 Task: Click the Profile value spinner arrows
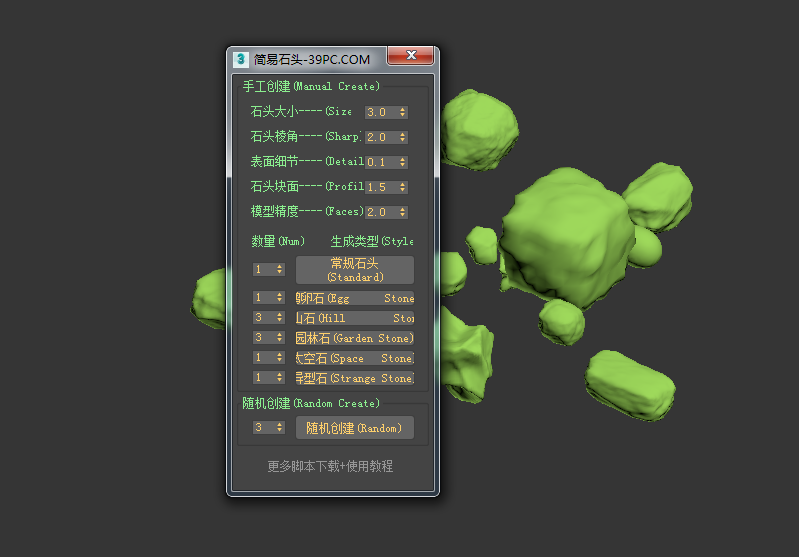403,187
